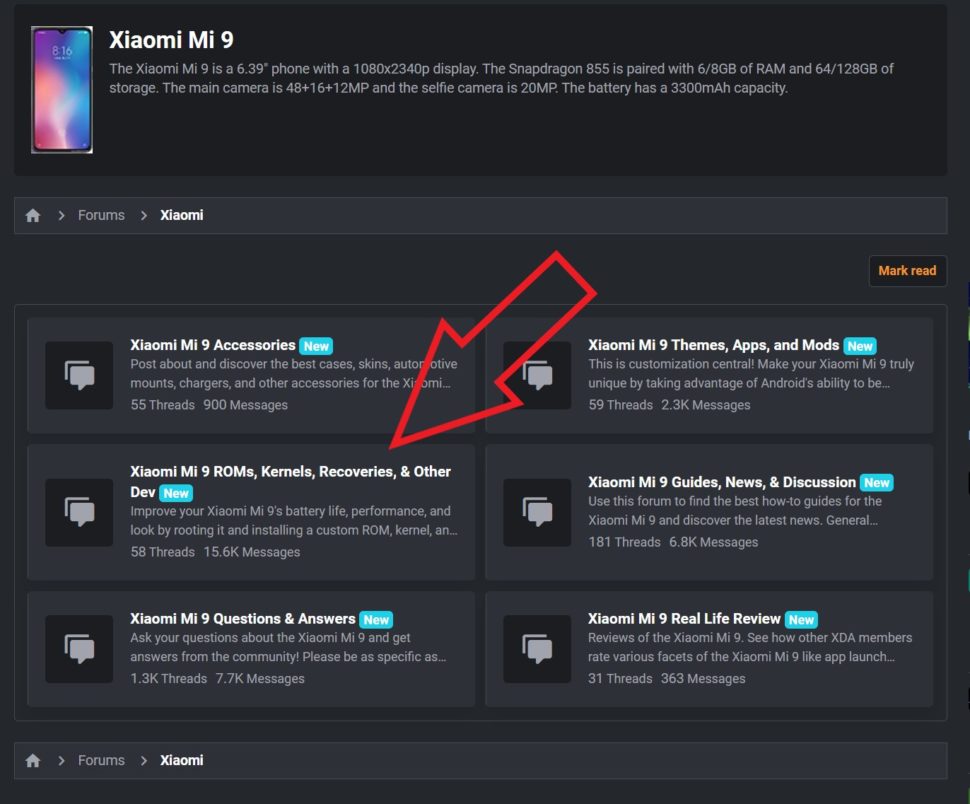
Task: Click the chat icon beside Guides, News, & Discussion
Action: pyautogui.click(x=537, y=511)
